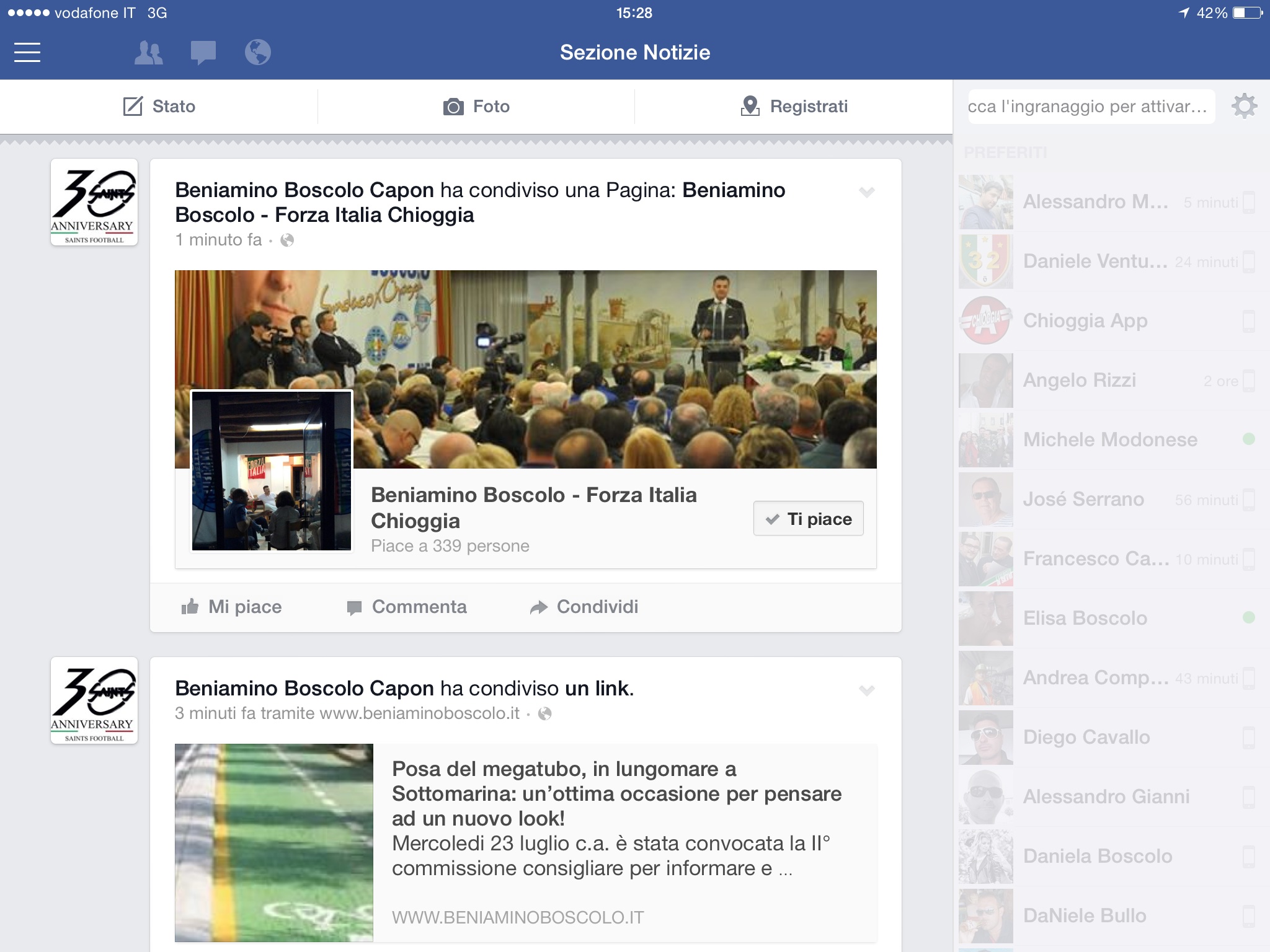Tap the 1 minuto fa timestamp
This screenshot has width=1270, height=952.
(219, 240)
